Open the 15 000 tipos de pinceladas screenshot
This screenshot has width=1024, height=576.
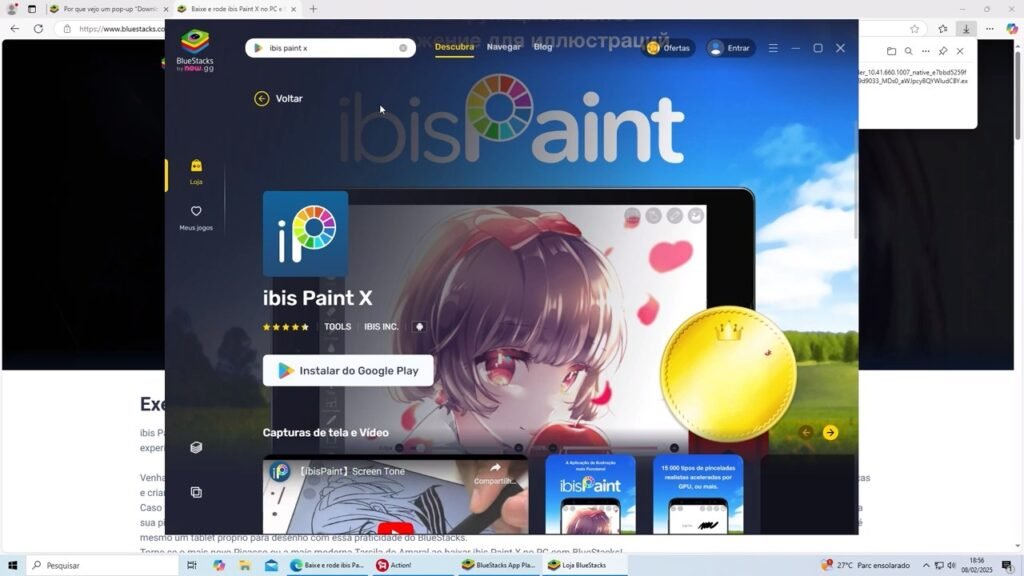tap(698, 494)
